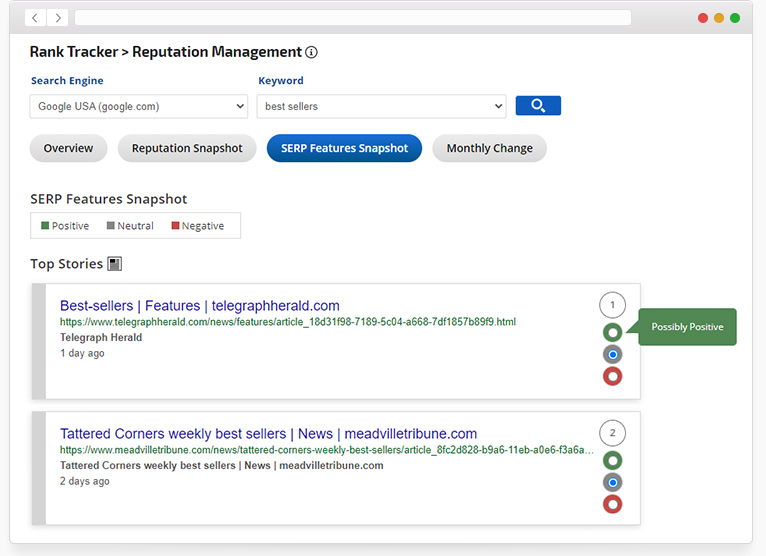Select neutral for Telegraph Herald story

pos(612,354)
